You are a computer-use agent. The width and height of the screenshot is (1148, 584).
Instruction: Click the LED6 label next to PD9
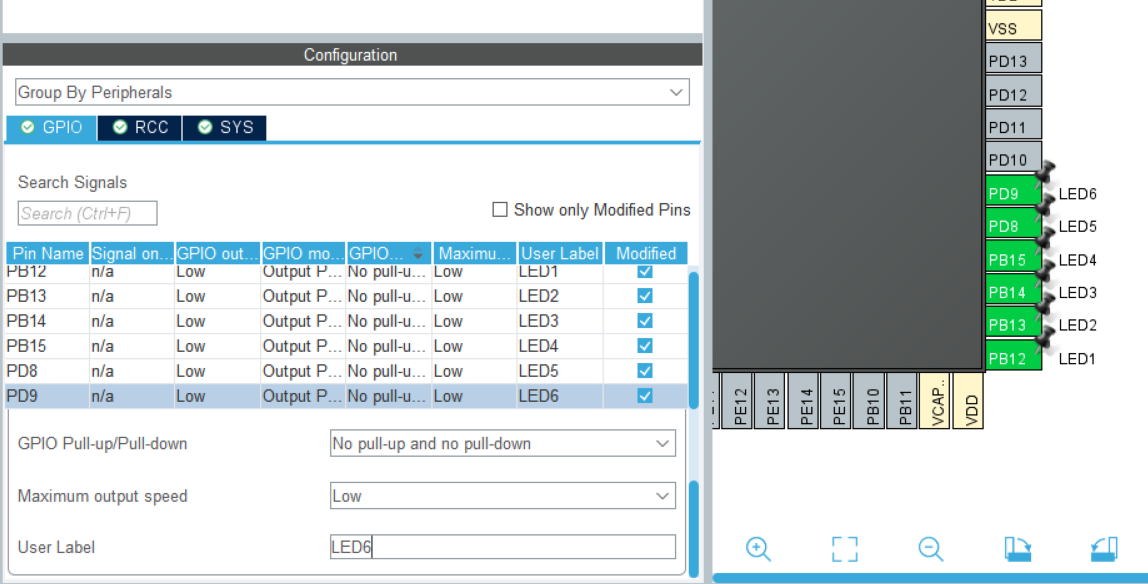[1077, 194]
